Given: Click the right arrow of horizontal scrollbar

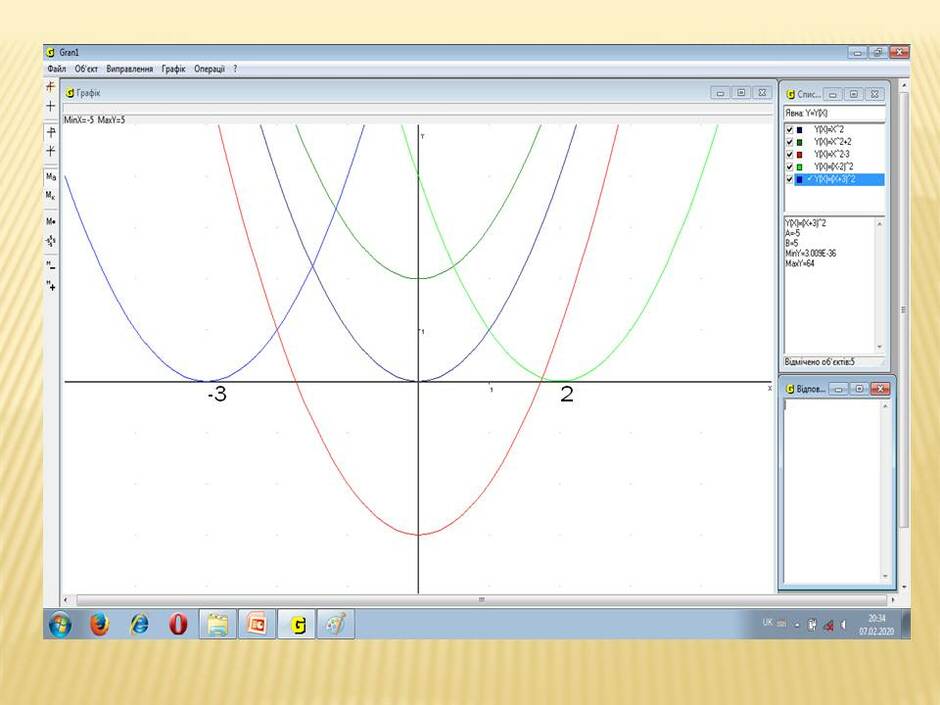Looking at the screenshot, I should [893, 599].
